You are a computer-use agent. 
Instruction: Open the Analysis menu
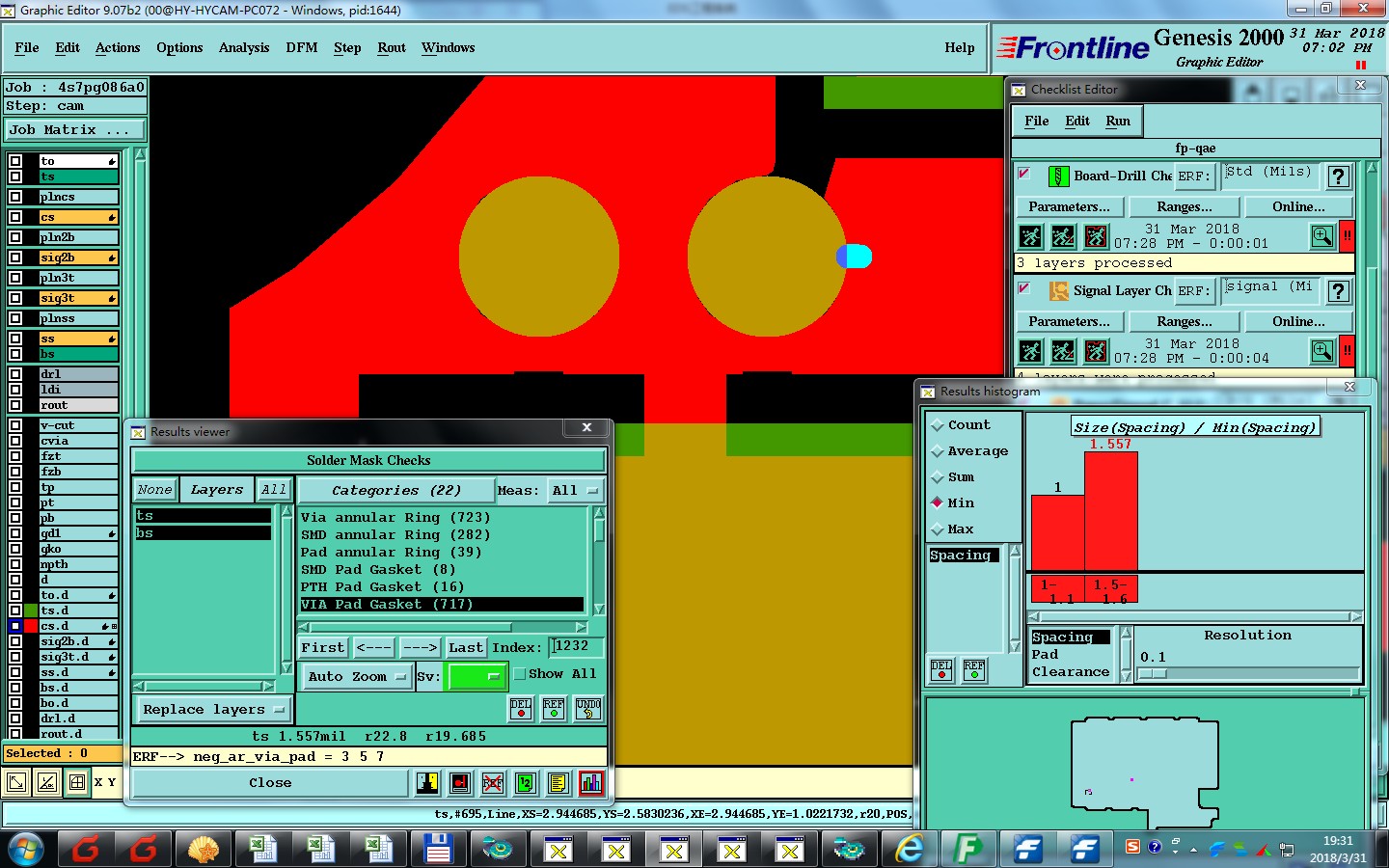tap(244, 47)
